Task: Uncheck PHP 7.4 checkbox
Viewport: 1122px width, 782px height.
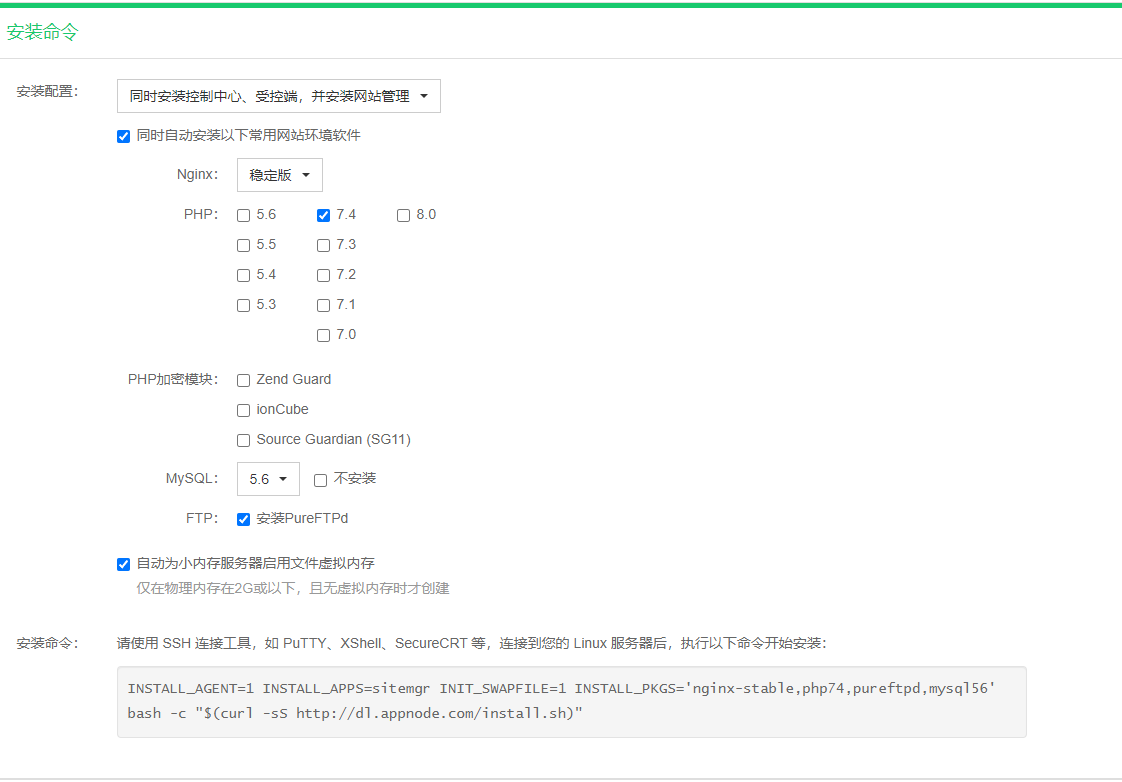Action: pos(323,215)
